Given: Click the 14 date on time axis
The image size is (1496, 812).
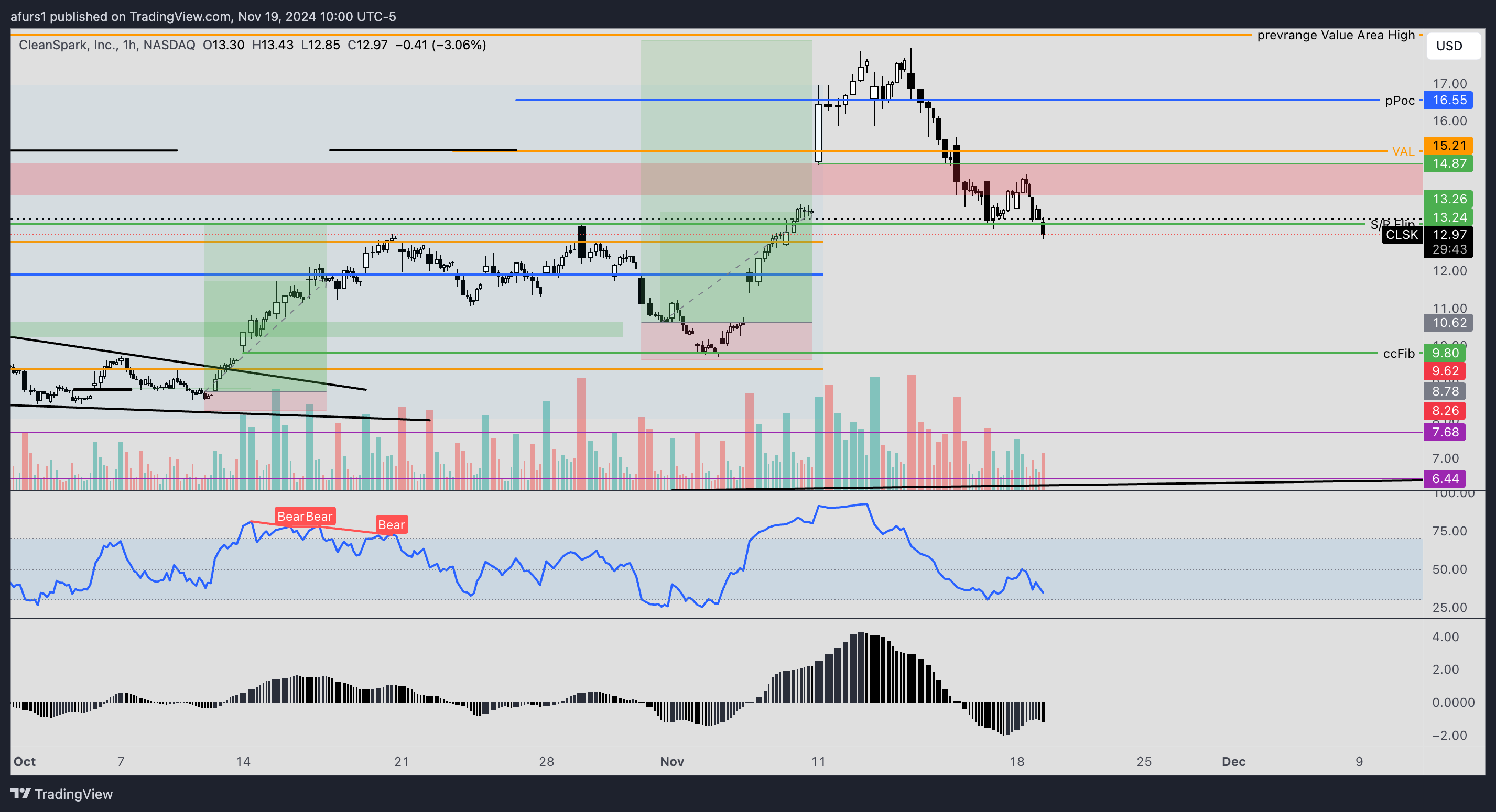Looking at the screenshot, I should [243, 762].
